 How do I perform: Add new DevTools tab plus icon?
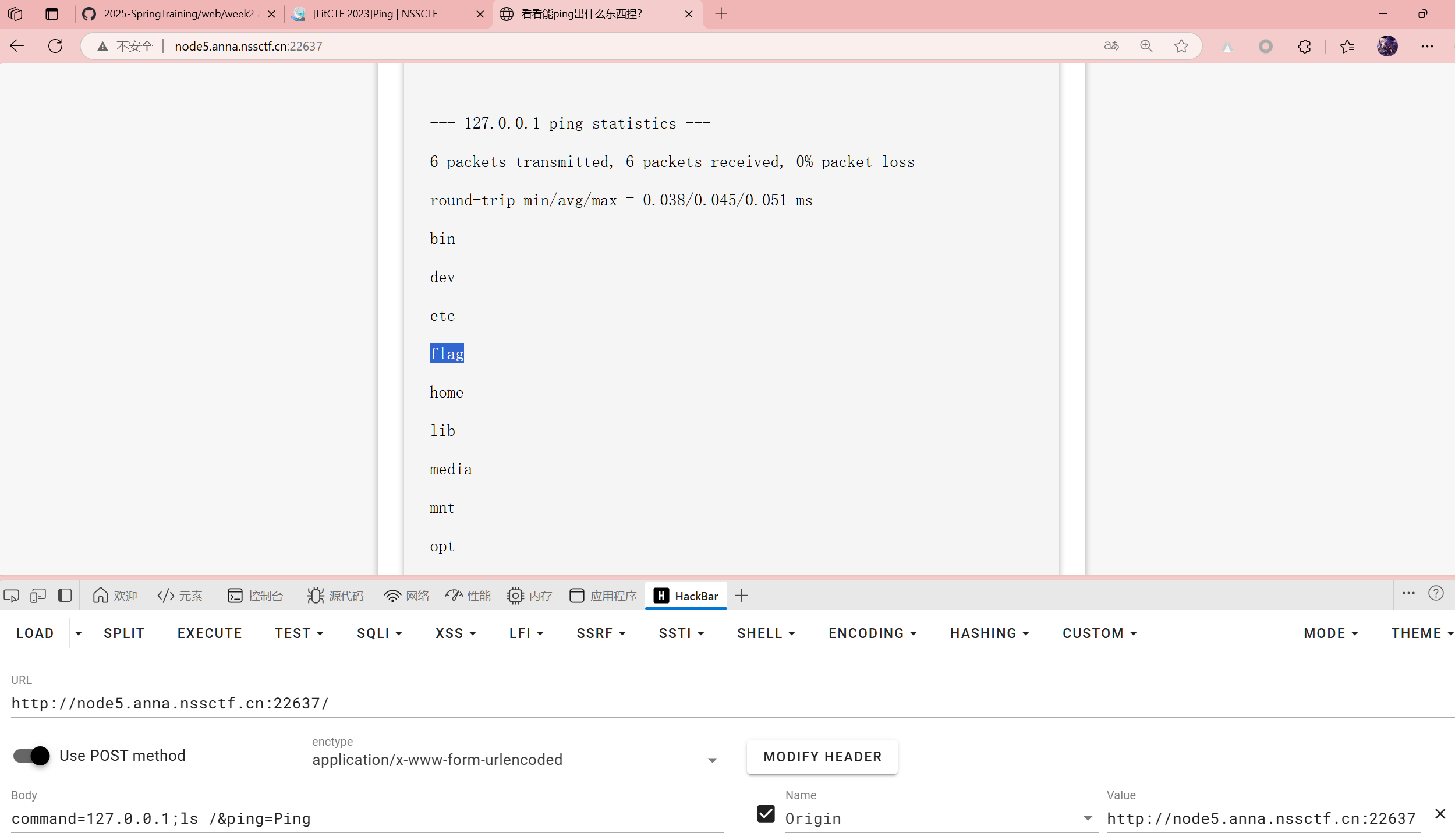tap(741, 596)
